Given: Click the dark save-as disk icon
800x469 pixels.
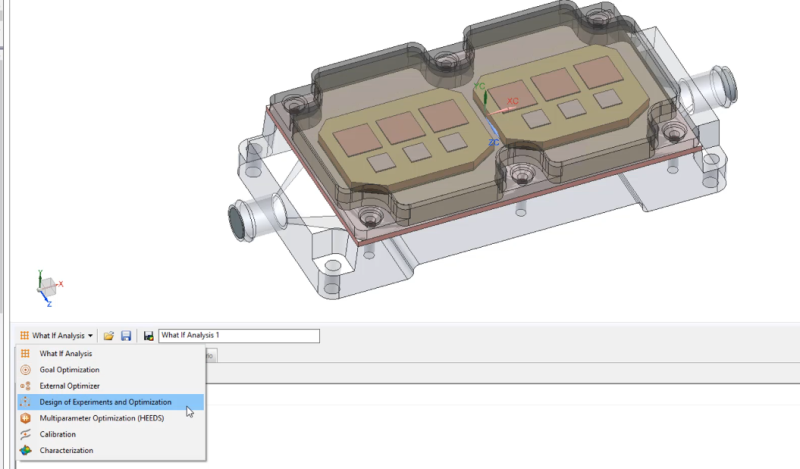Looking at the screenshot, I should point(148,336).
